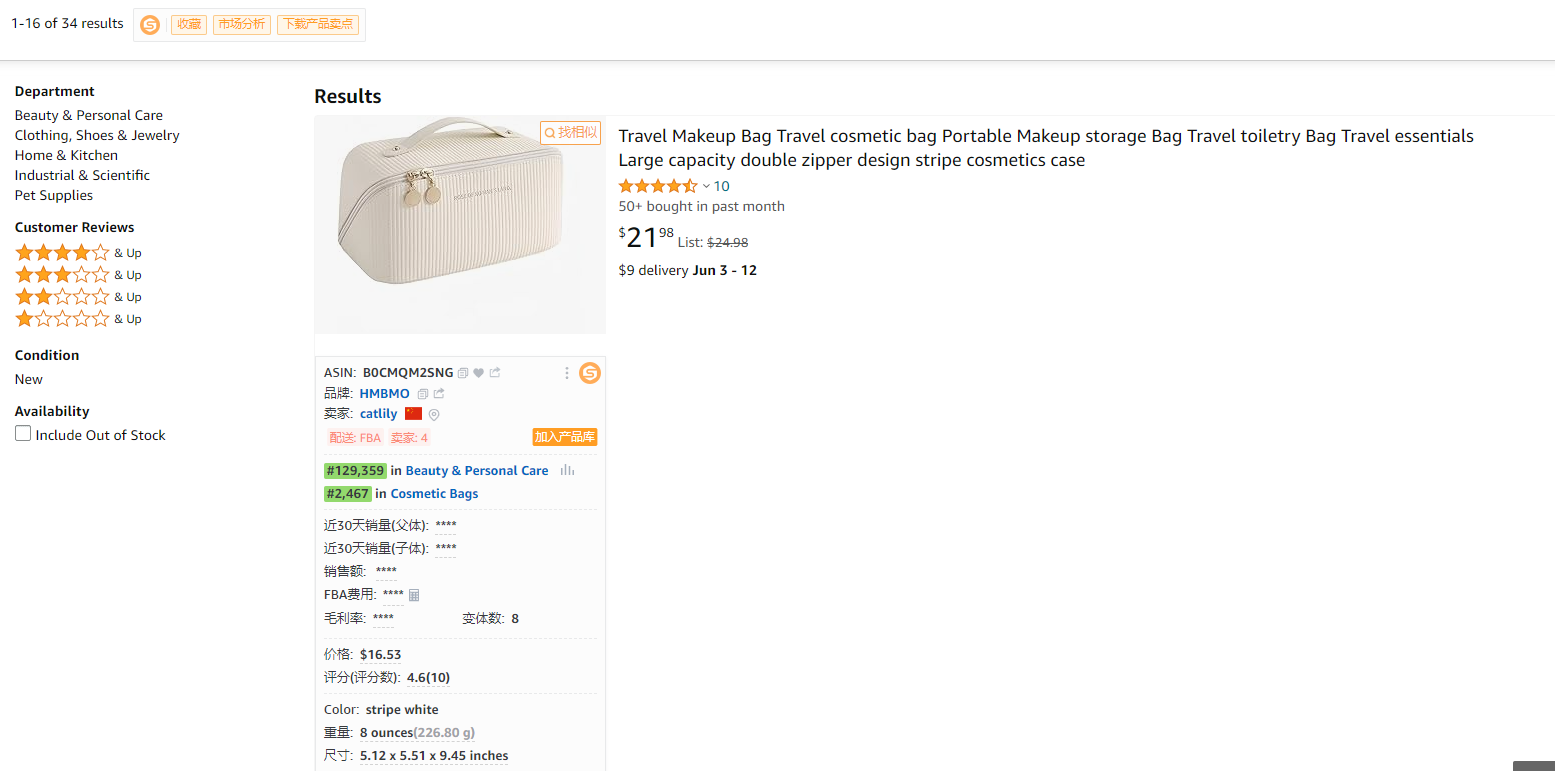
Task: Click the orange S logo in the product panel
Action: pyautogui.click(x=590, y=373)
